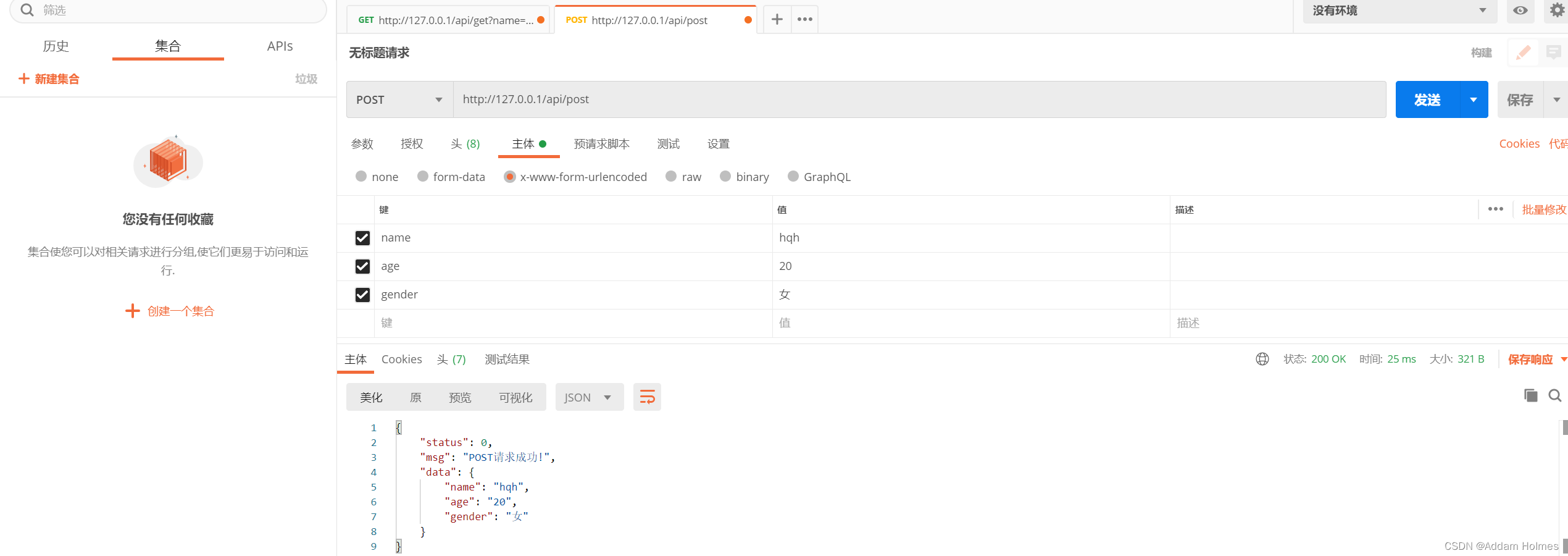Screen dimensions: 1568x556
Task: Click 新建集合 to create new collection
Action: (49, 78)
